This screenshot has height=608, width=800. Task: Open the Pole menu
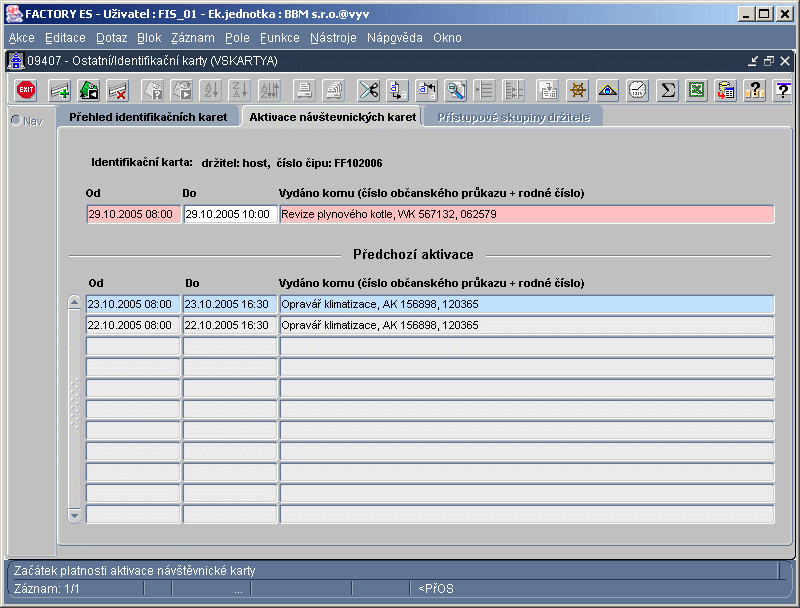pyautogui.click(x=237, y=38)
